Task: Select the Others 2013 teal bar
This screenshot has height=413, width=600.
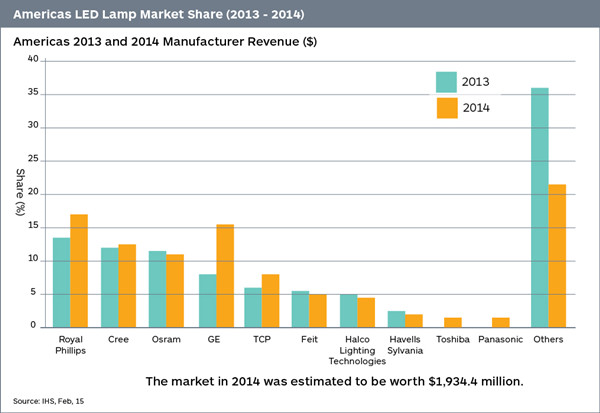Action: (539, 207)
